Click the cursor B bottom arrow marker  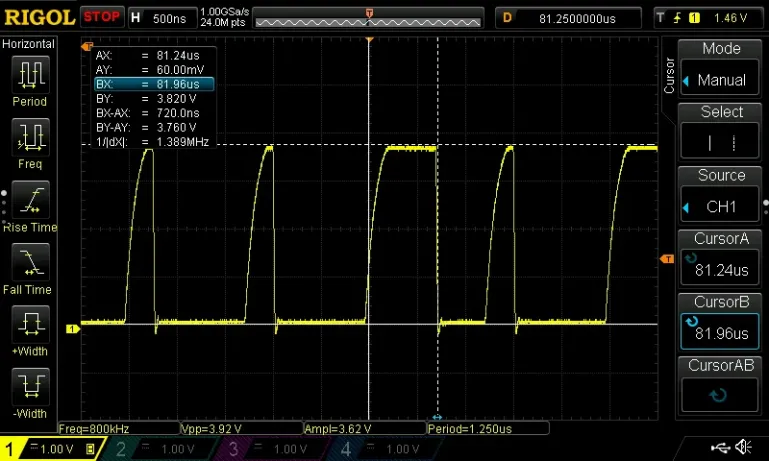point(437,417)
